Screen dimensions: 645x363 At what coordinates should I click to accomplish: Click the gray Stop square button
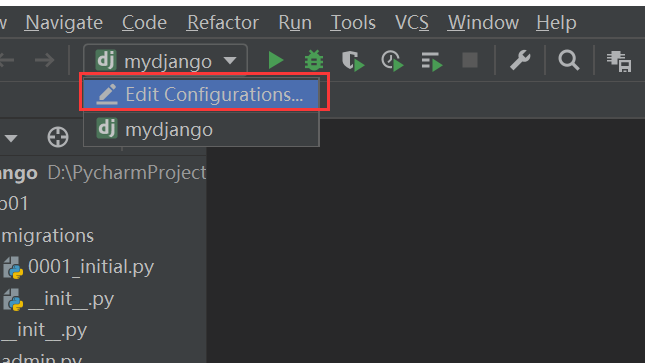click(470, 60)
